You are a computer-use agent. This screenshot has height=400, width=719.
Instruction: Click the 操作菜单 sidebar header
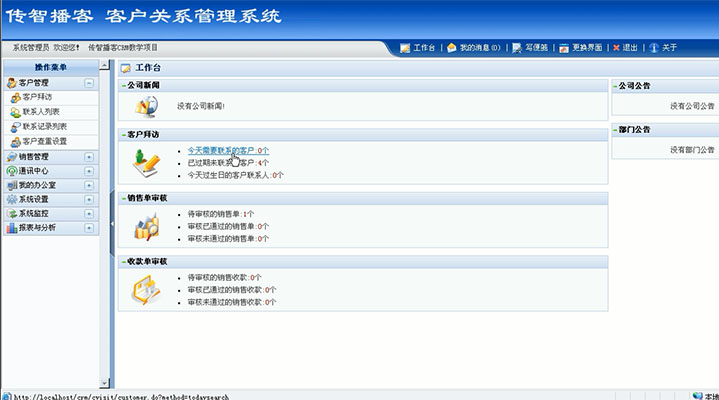click(51, 67)
